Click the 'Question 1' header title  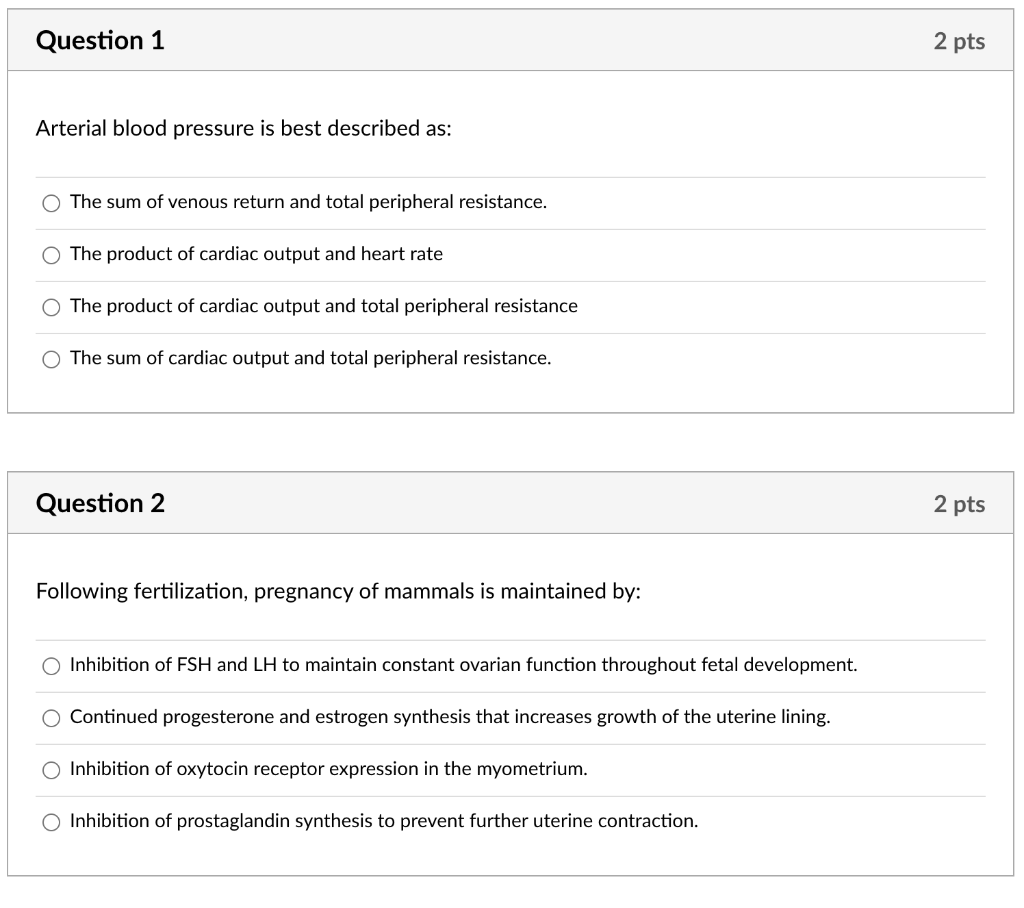[100, 41]
